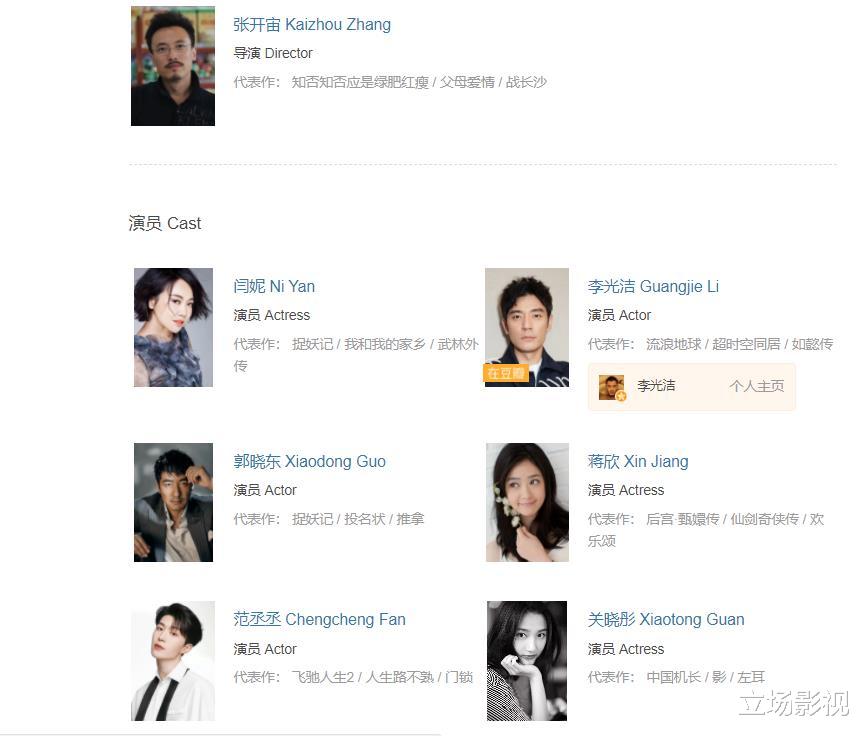The width and height of the screenshot is (864, 736).
Task: Open Xin Jiang's name link
Action: point(638,462)
